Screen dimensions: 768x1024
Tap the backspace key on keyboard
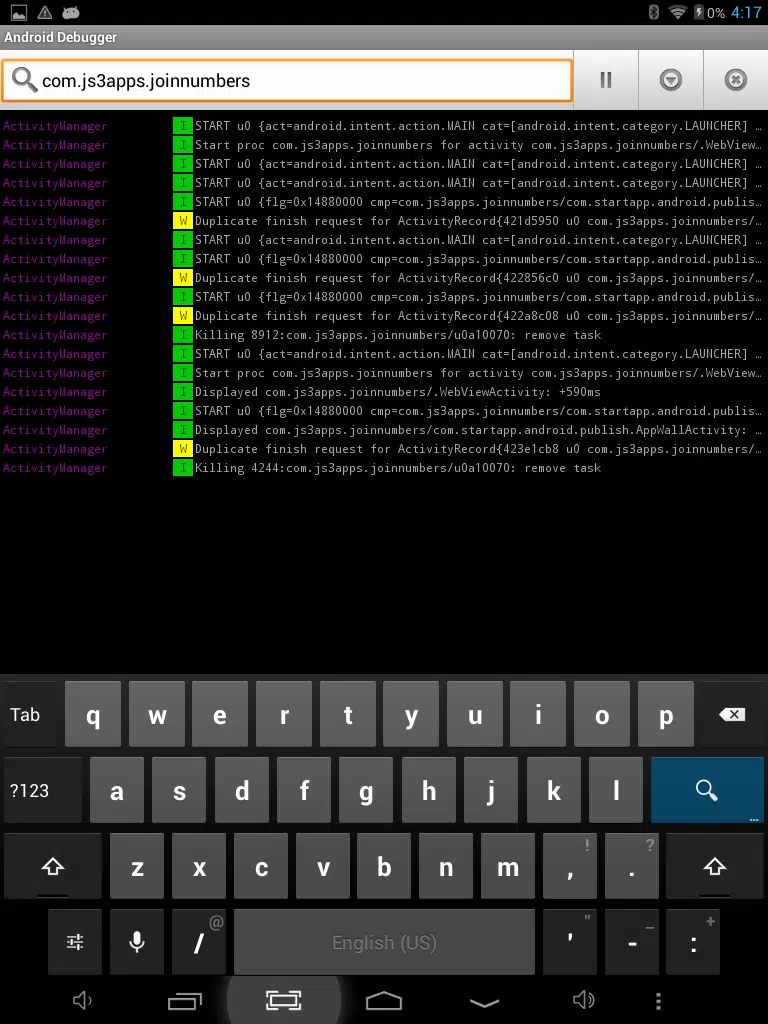coord(731,714)
